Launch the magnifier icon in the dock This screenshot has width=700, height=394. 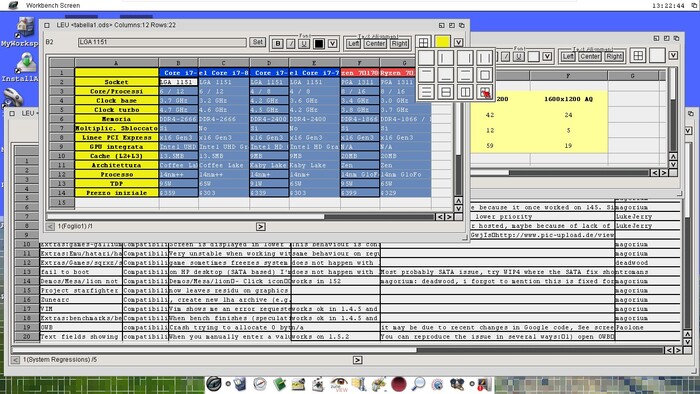click(x=418, y=383)
